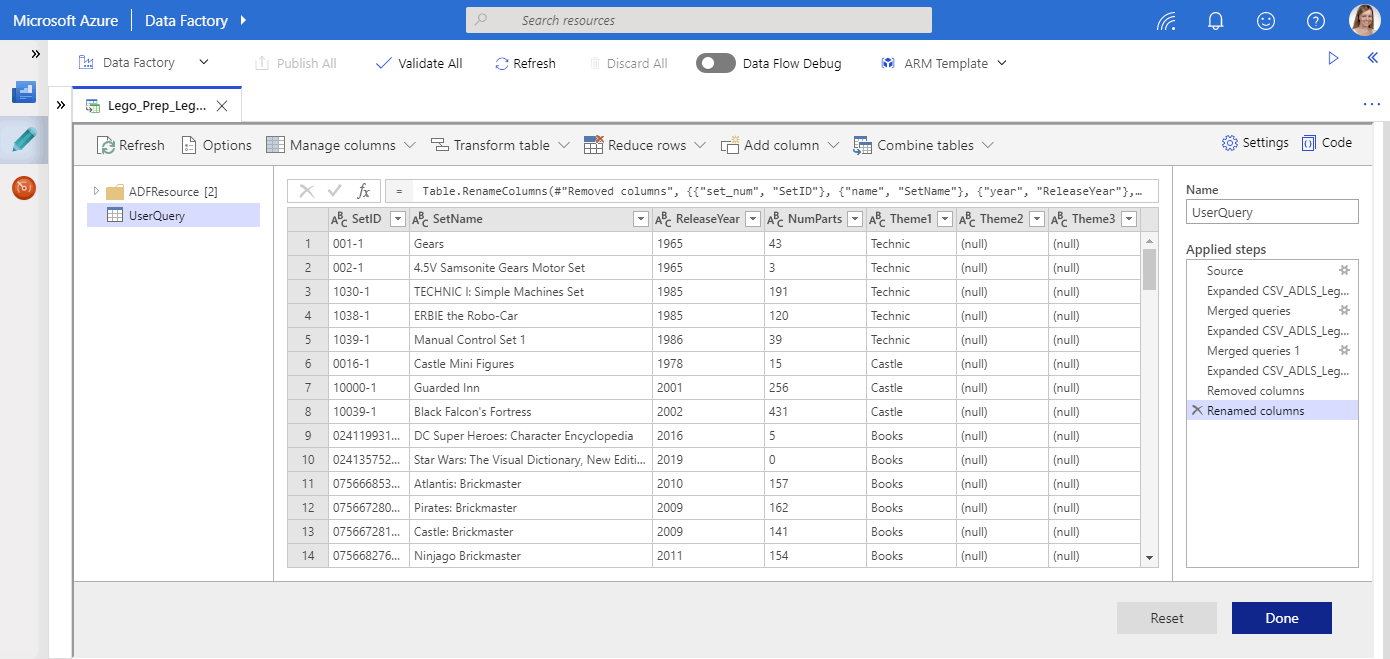This screenshot has width=1390, height=659.
Task: Delete the Renamed columns step
Action: pyautogui.click(x=1196, y=411)
